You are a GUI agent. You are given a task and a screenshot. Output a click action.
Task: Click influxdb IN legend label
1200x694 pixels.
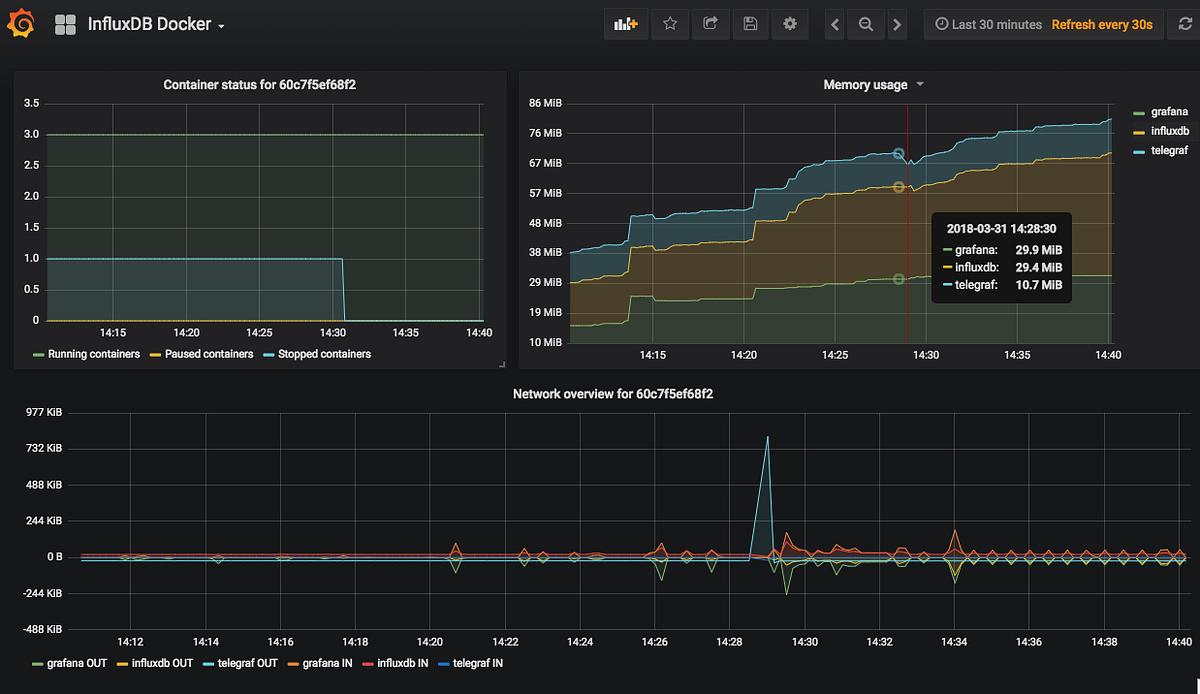tap(403, 663)
